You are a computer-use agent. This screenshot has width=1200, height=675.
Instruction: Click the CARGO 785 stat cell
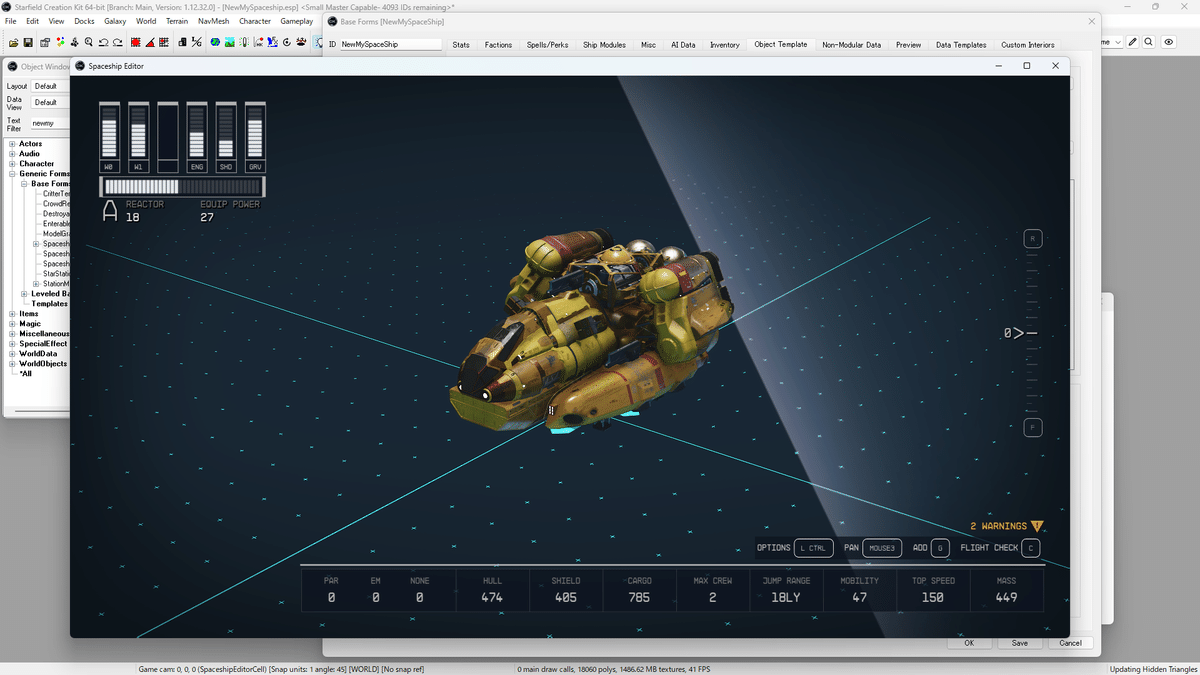640,590
